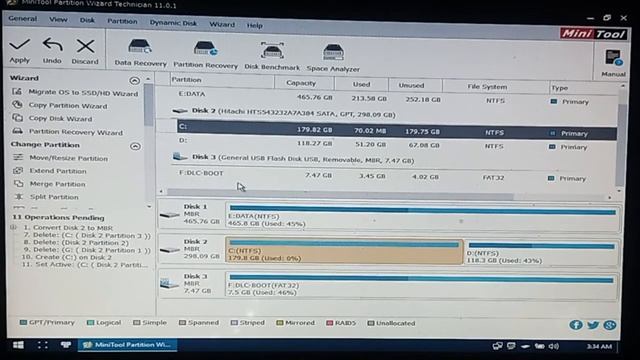This screenshot has width=640, height=360.
Task: Open the Dynamic Disk menu
Action: point(173,23)
